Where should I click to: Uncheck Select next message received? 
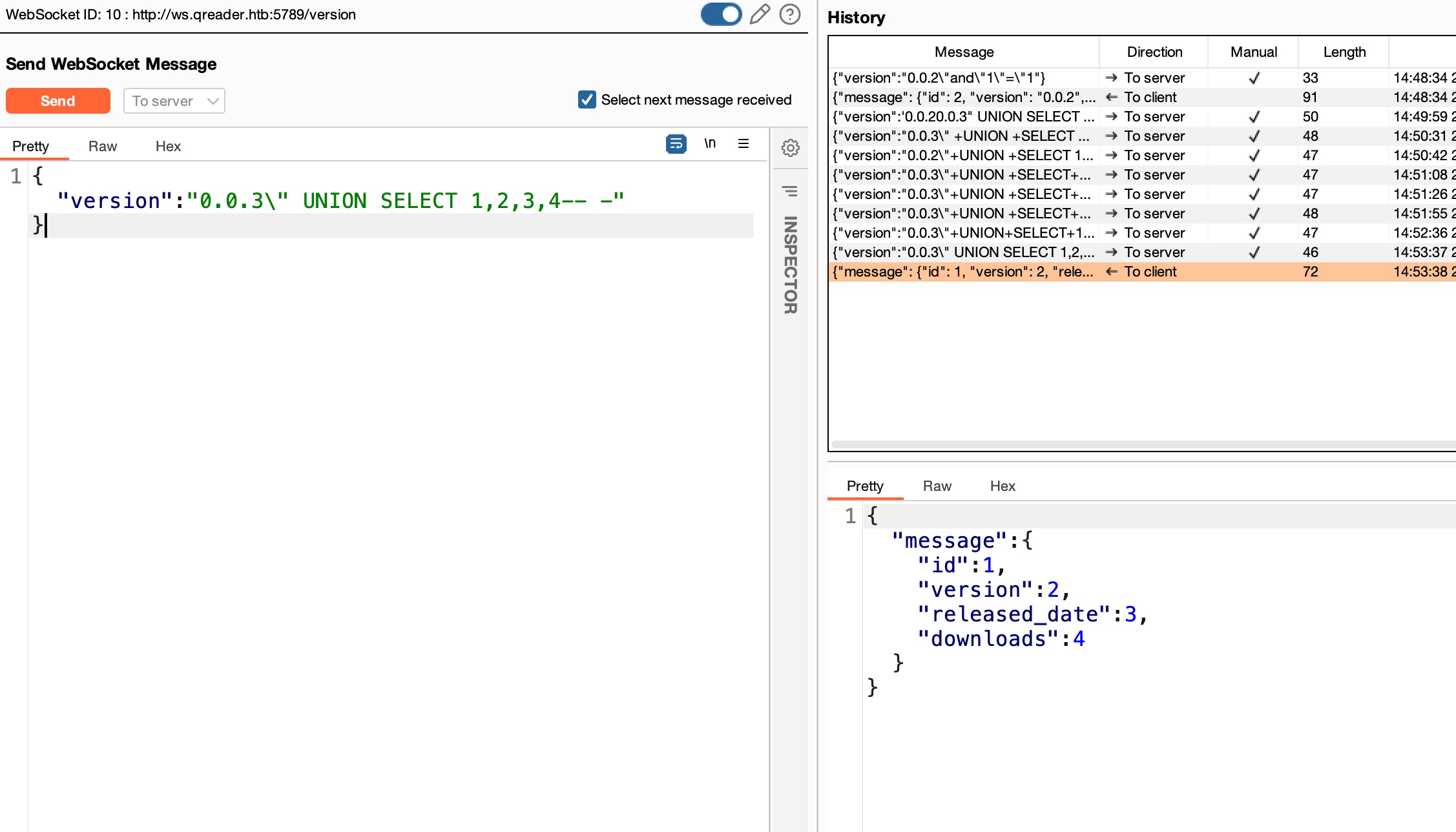click(x=587, y=99)
